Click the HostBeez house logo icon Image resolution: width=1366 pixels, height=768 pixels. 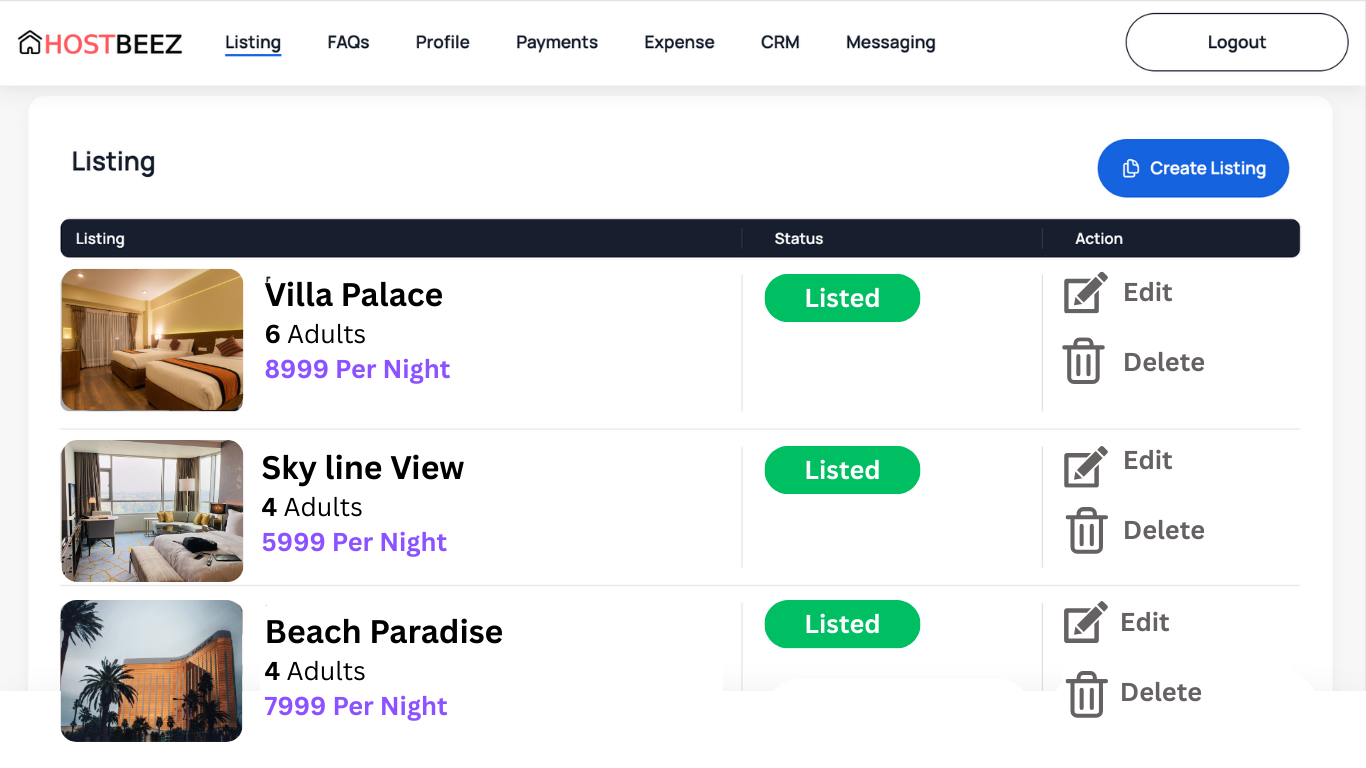[30, 43]
